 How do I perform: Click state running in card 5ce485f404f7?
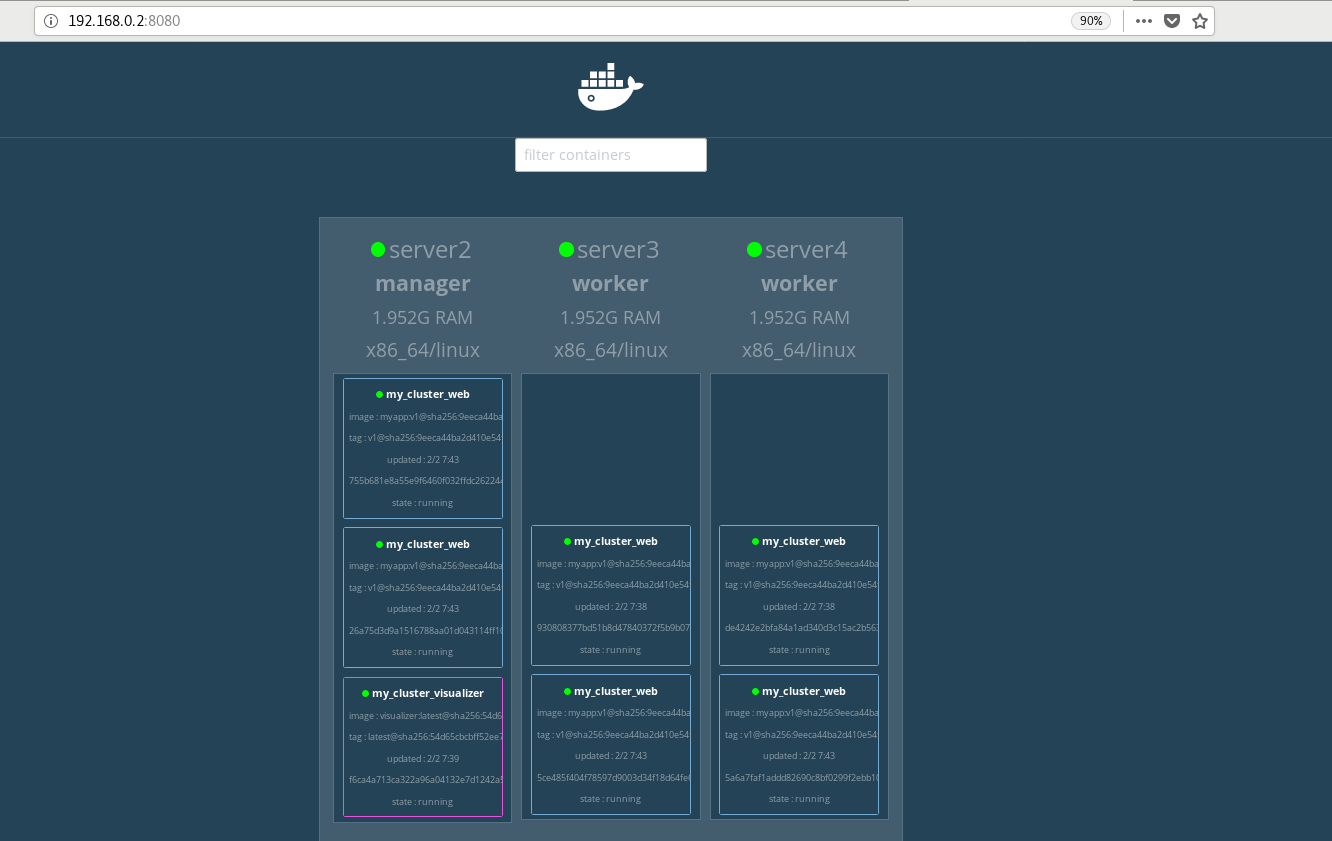point(611,799)
